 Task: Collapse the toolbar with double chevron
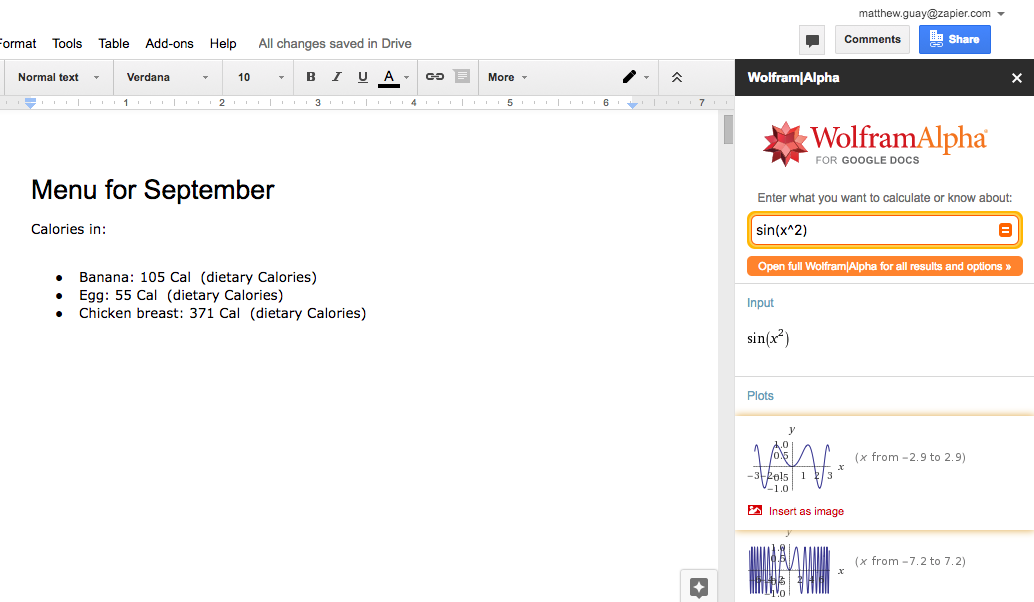[x=677, y=77]
